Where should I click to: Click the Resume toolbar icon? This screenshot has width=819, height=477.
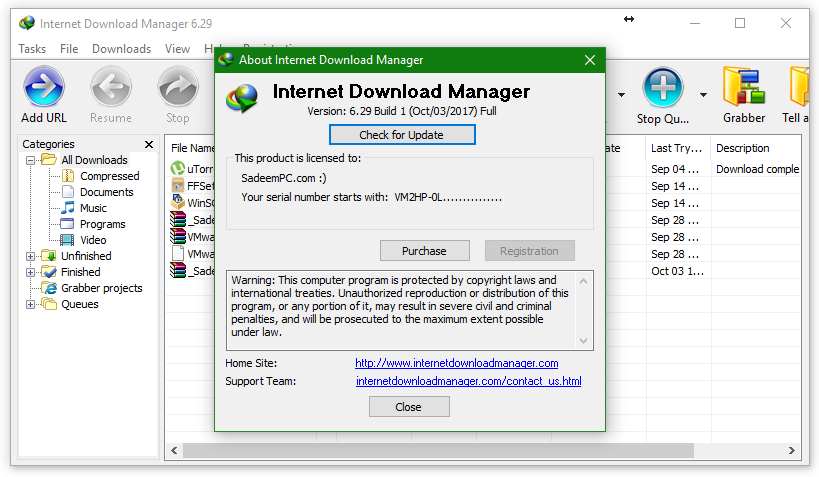[111, 88]
